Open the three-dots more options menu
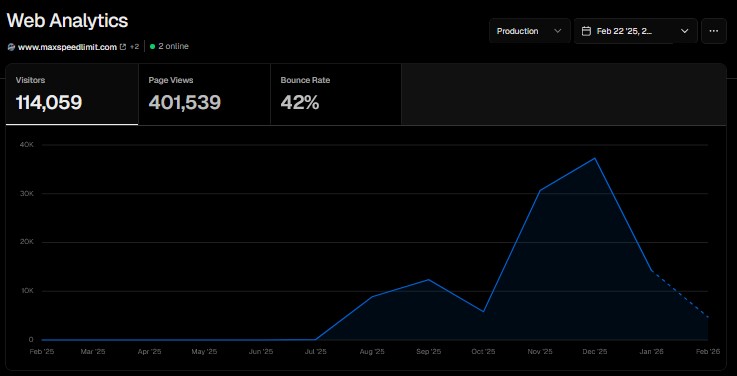 click(713, 31)
